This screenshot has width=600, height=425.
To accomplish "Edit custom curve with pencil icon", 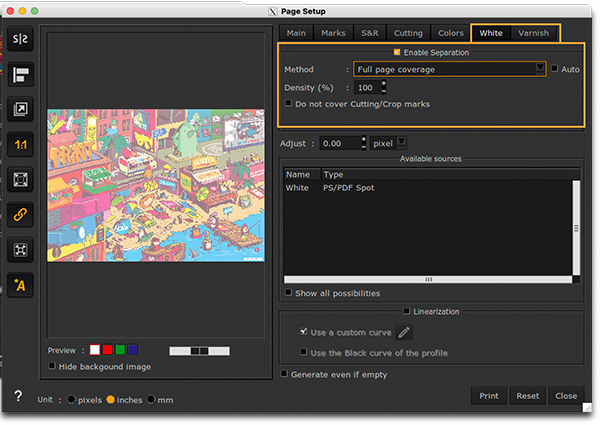I will coord(404,332).
